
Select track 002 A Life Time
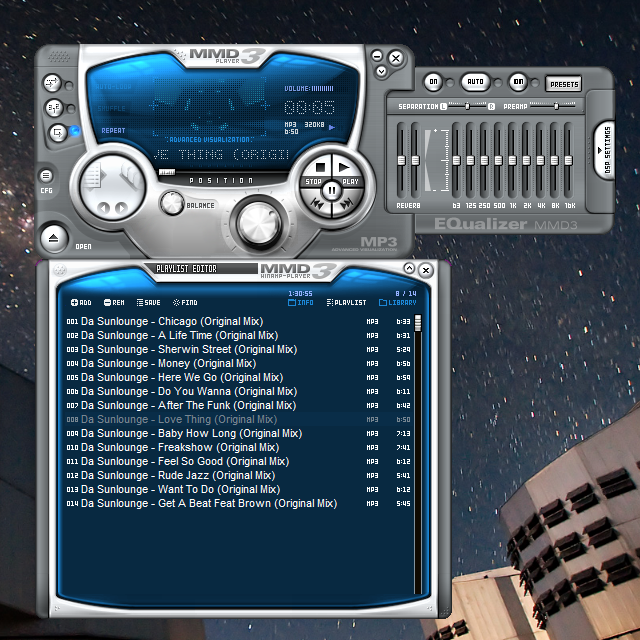pyautogui.click(x=239, y=336)
